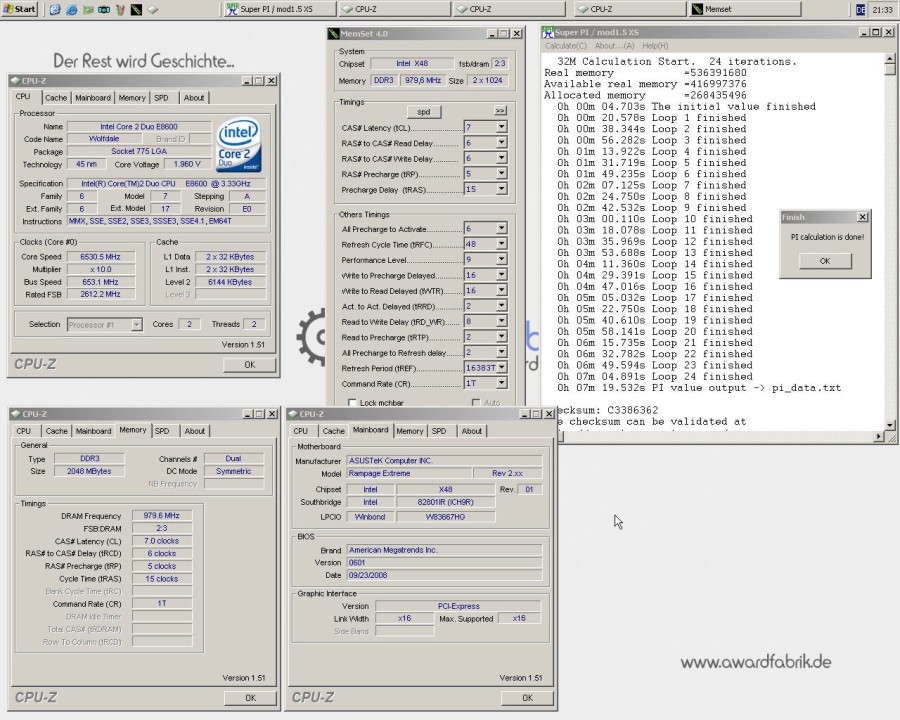Activate the Memset taskbar button
The image size is (900, 720).
pyautogui.click(x=744, y=9)
